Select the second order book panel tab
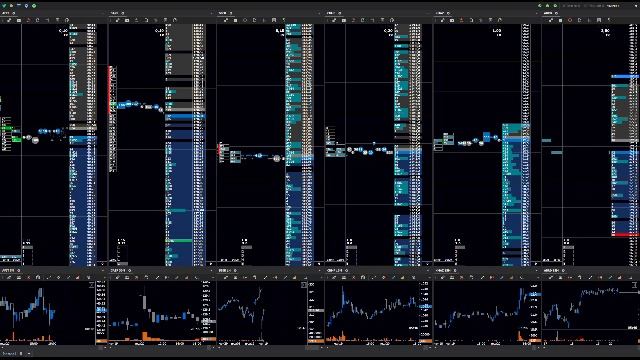The image size is (640, 360). click(117, 13)
